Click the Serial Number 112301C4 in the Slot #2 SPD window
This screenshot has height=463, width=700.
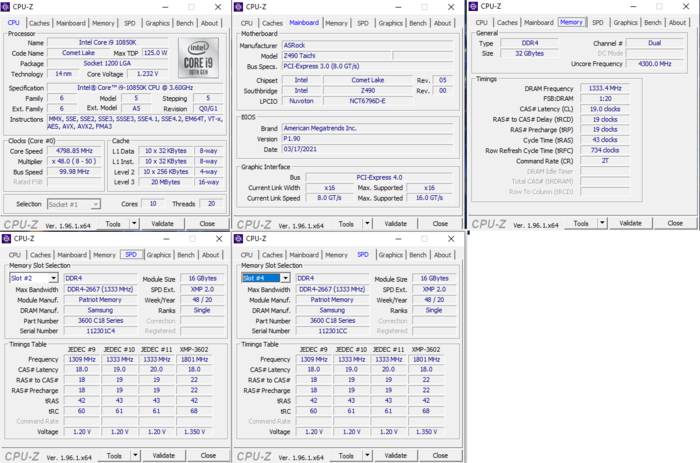[x=100, y=331]
